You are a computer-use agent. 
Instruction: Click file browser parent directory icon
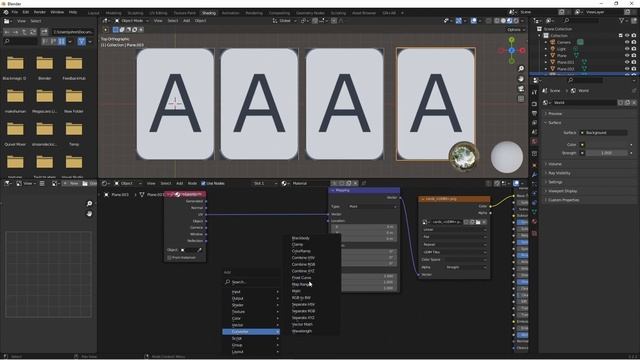[x=24, y=32]
